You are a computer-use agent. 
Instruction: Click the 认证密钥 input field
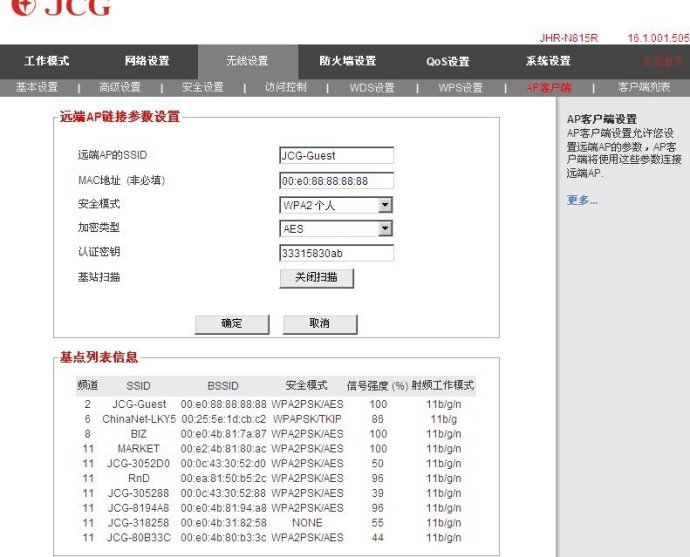point(336,253)
